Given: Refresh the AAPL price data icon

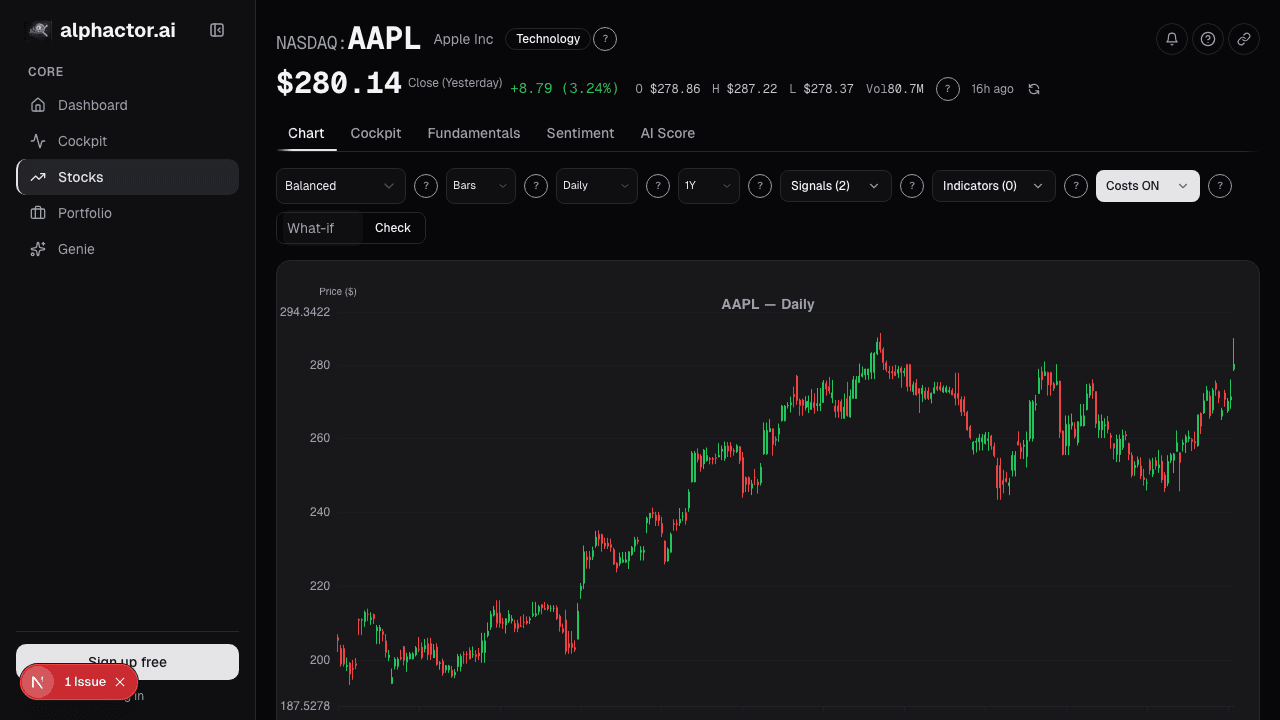Looking at the screenshot, I should [1034, 89].
